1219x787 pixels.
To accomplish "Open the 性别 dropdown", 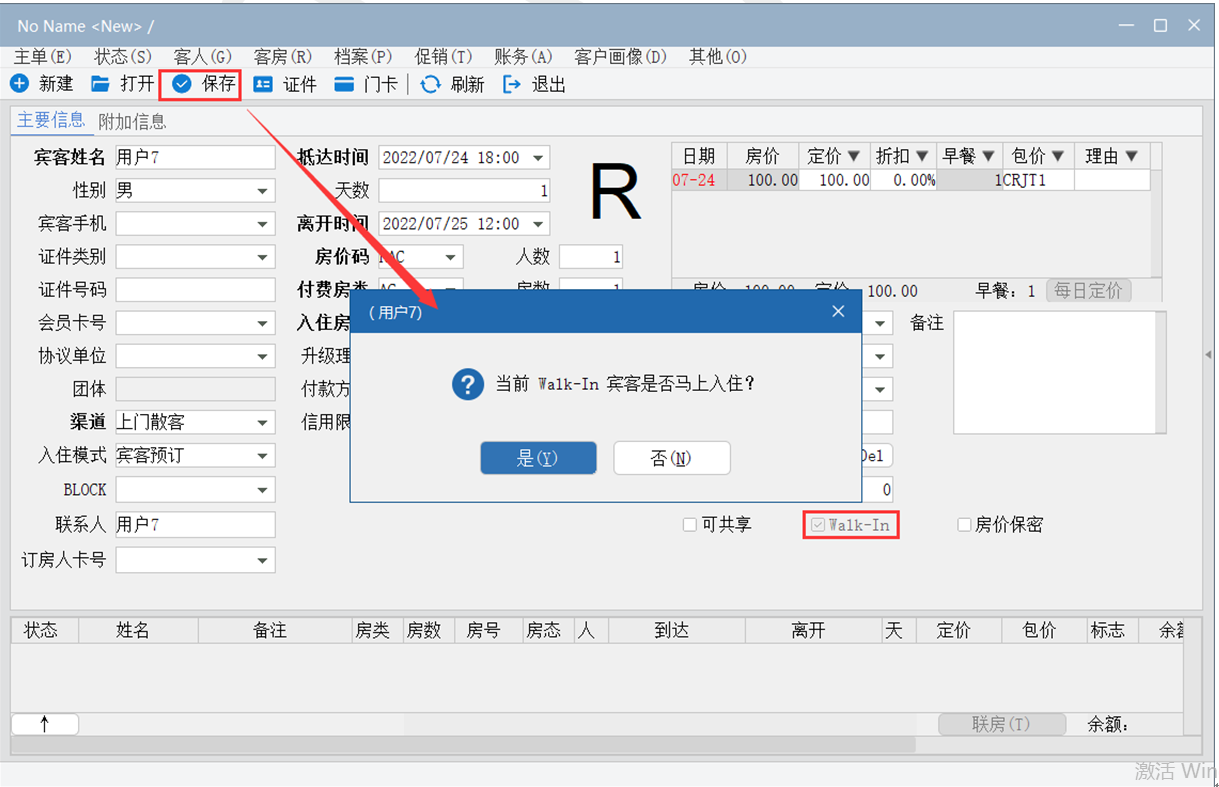I will pyautogui.click(x=263, y=190).
